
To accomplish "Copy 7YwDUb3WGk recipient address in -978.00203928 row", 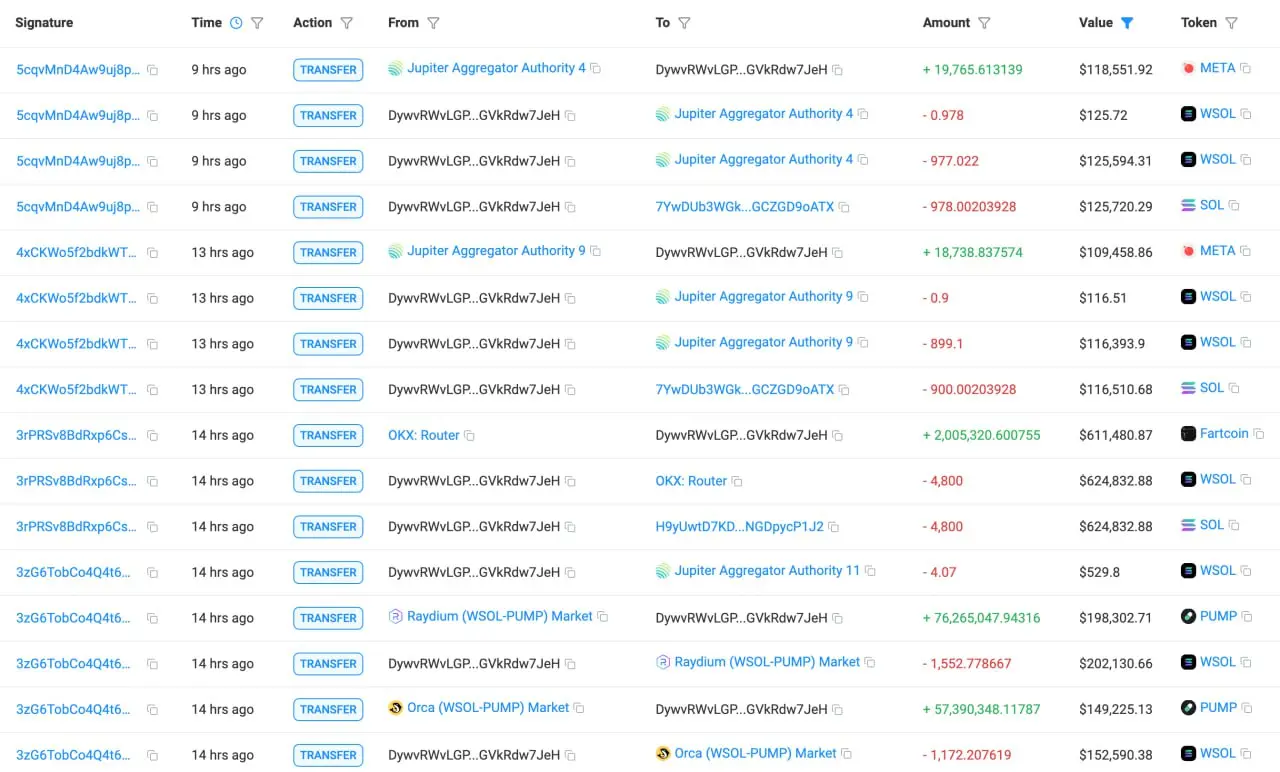I will click(x=844, y=207).
